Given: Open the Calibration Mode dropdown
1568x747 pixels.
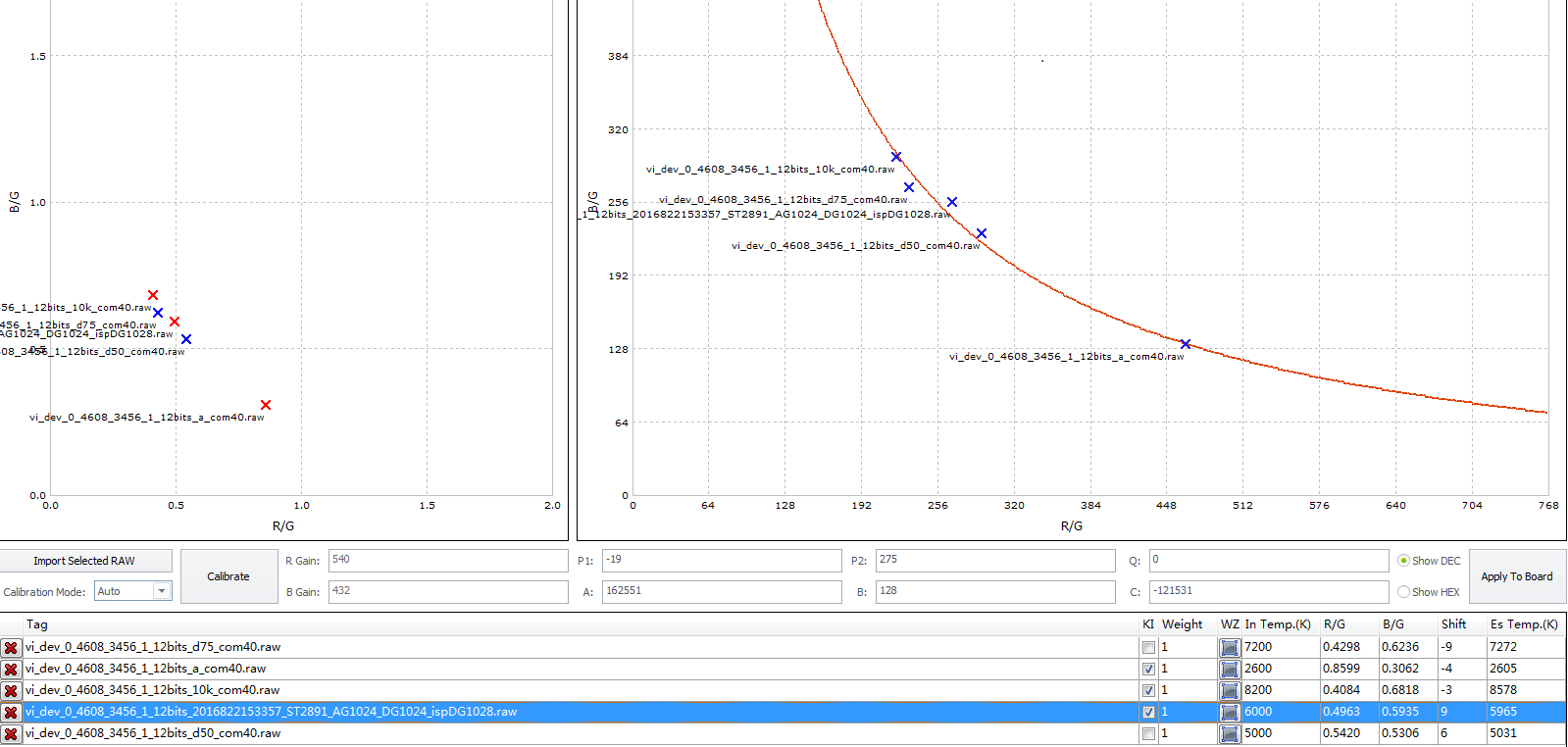Looking at the screenshot, I should 162,591.
